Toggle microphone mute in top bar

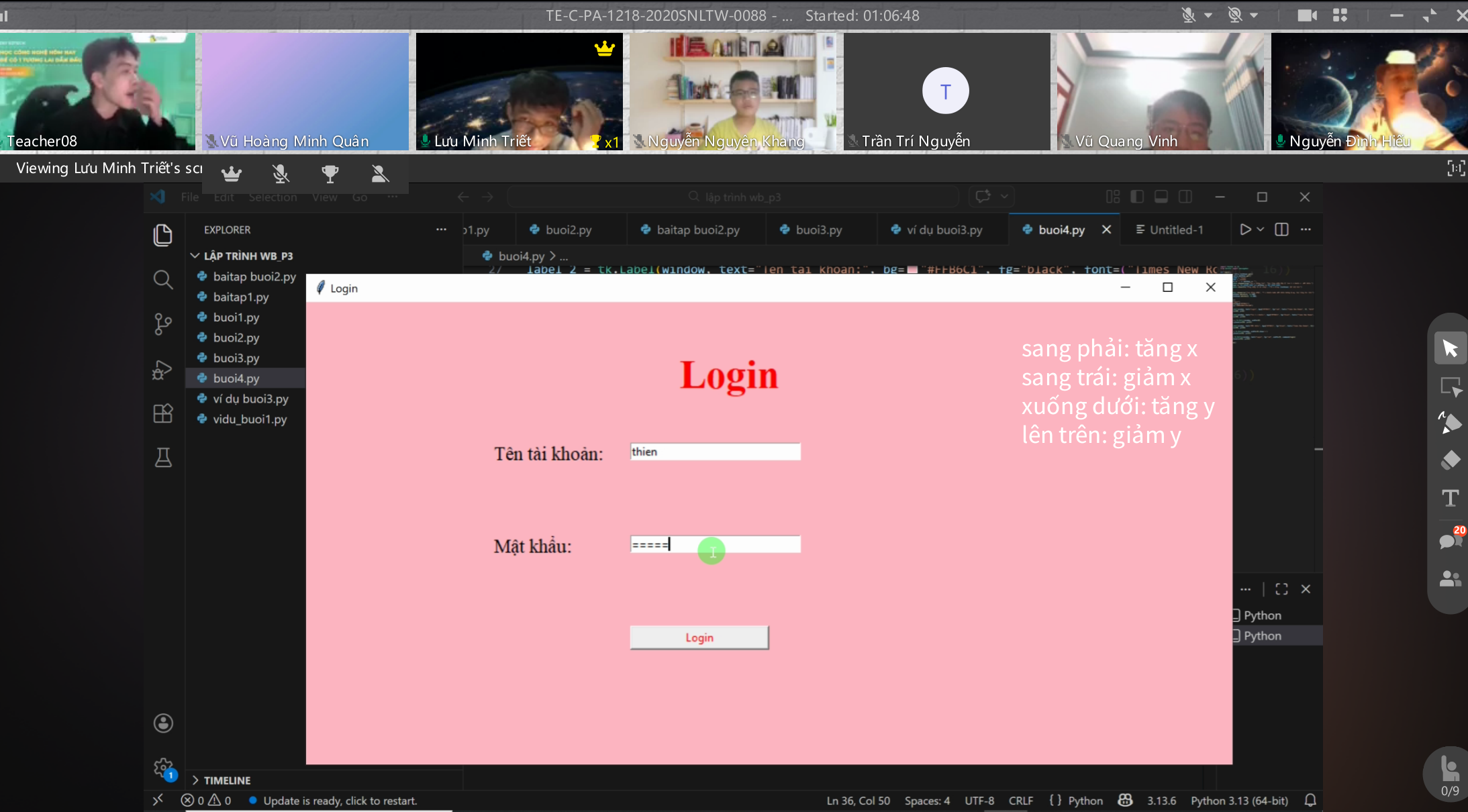[1188, 15]
